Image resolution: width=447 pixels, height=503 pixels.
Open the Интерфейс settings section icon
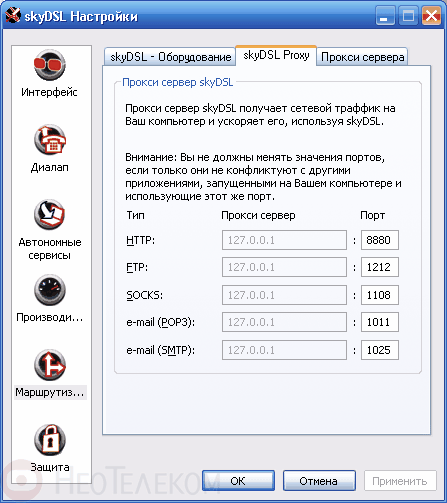click(50, 65)
